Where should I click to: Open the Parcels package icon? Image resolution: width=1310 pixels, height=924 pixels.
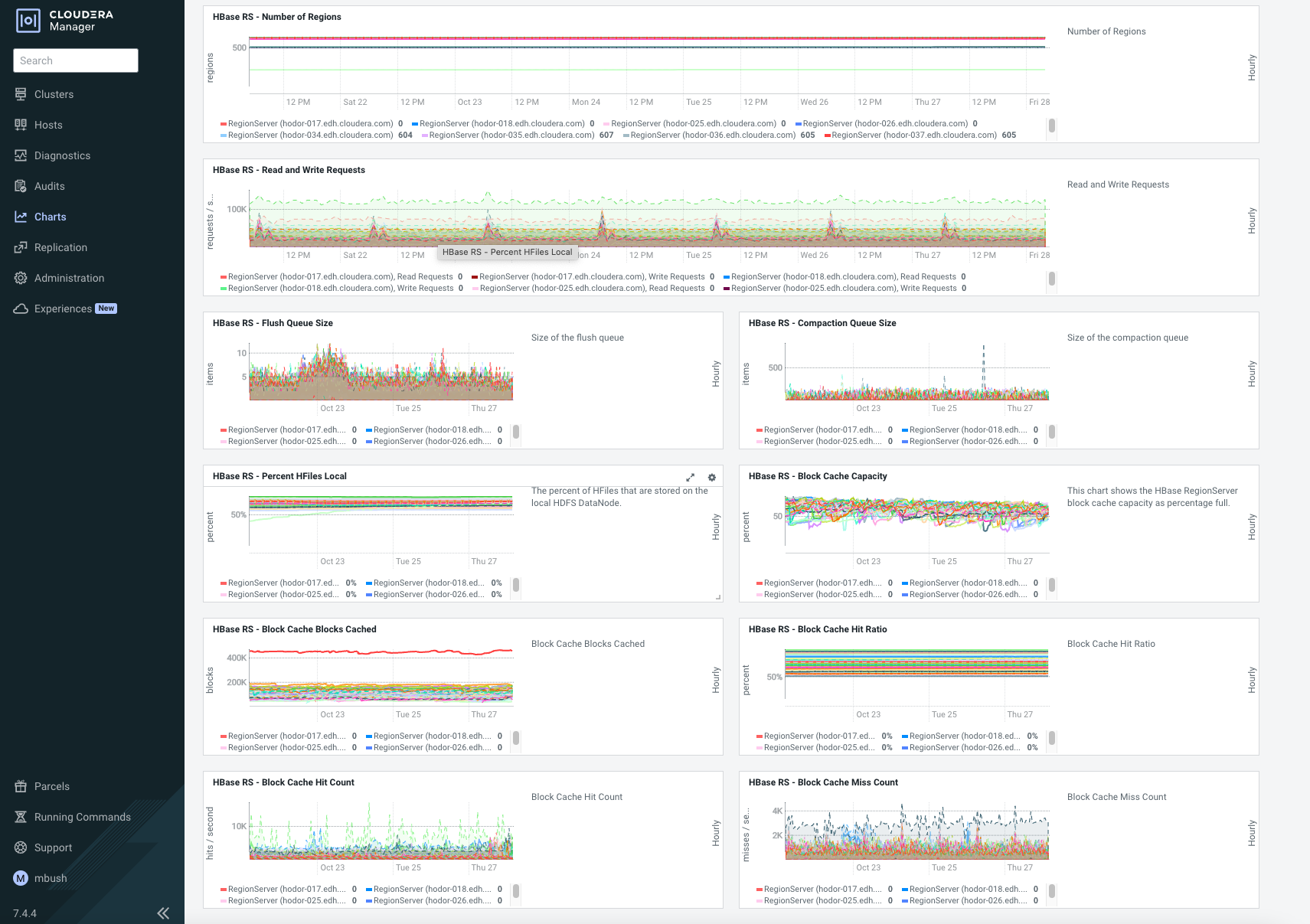(x=21, y=786)
